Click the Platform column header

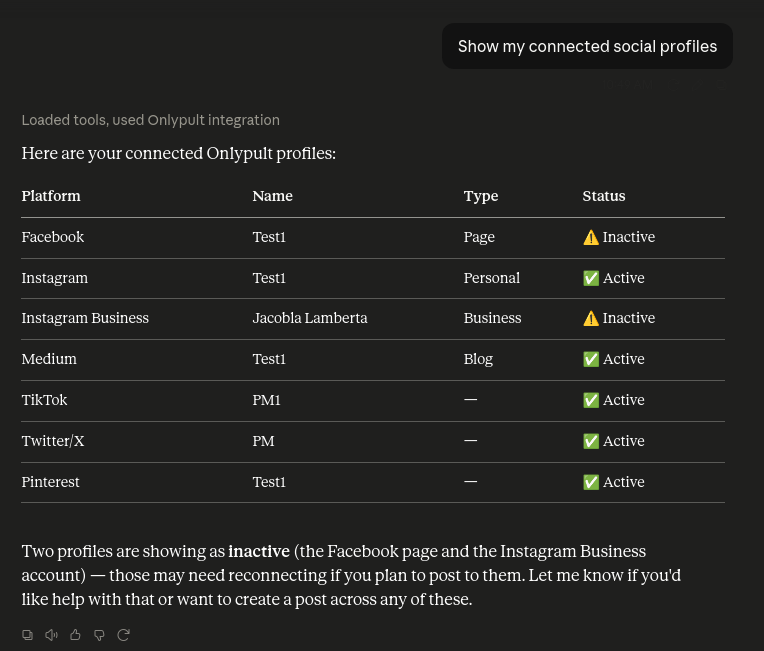[51, 196]
